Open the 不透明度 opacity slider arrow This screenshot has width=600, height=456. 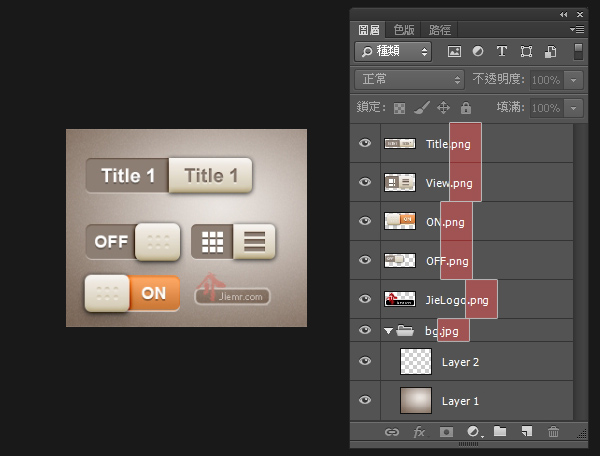[x=573, y=80]
